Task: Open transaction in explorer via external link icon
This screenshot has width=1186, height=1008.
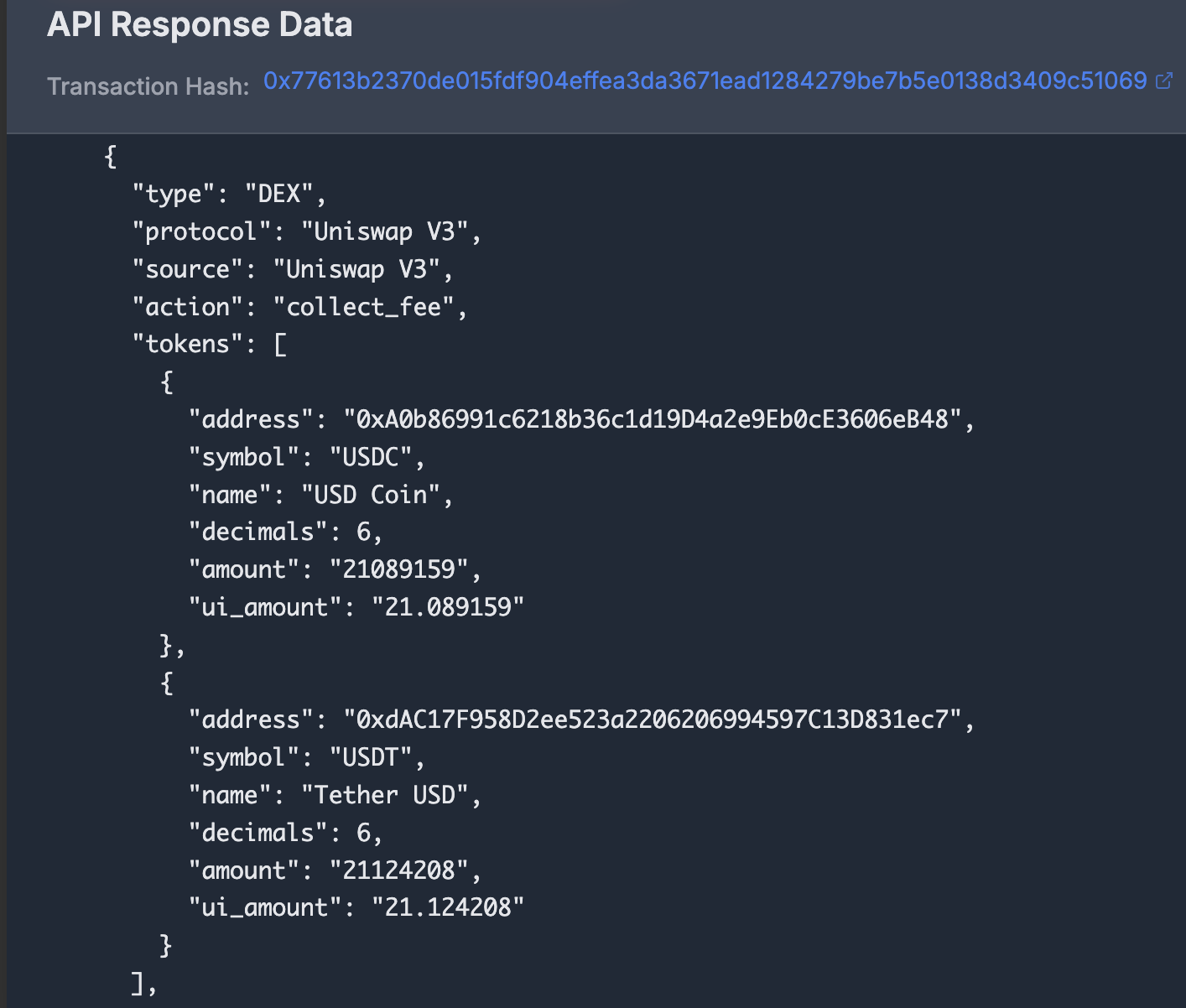Action: pos(1164,81)
